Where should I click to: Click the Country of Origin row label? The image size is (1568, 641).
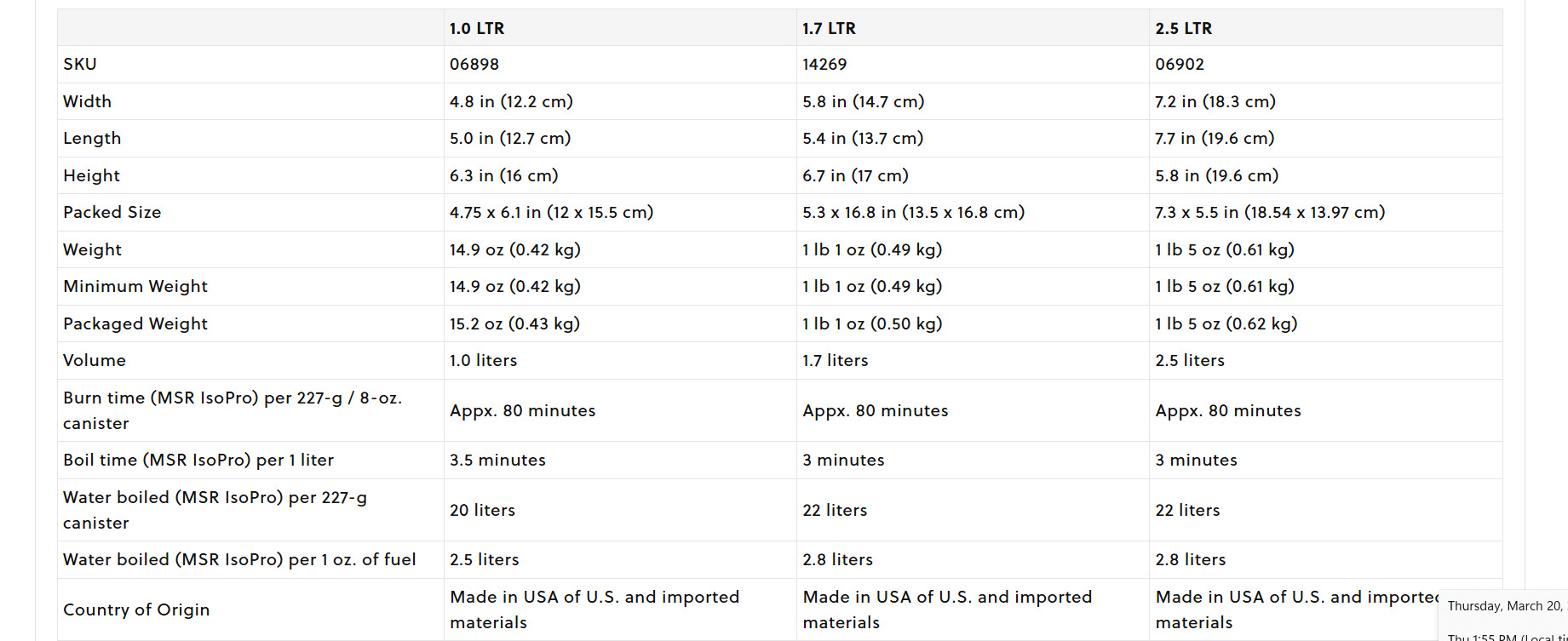pyautogui.click(x=136, y=610)
